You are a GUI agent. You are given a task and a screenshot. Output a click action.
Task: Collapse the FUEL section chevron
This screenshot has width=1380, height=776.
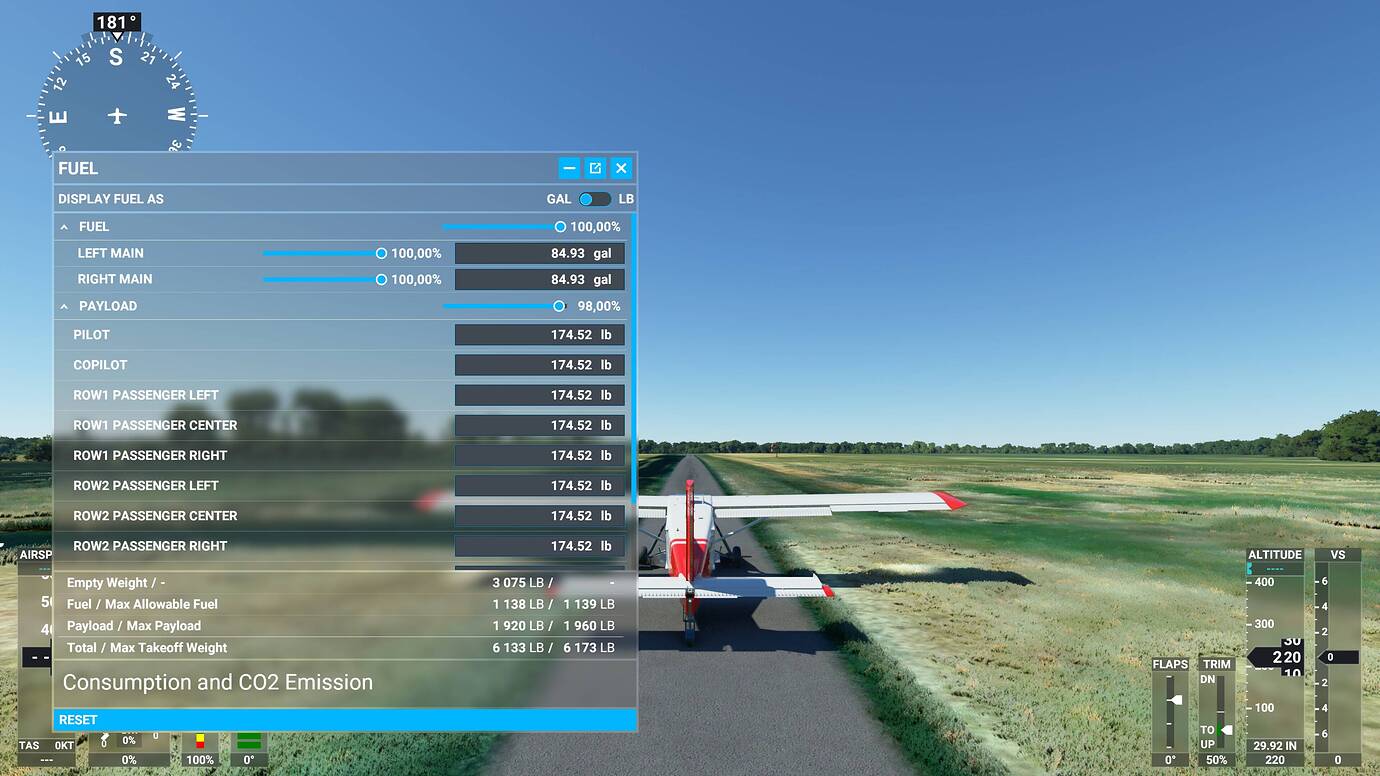point(64,227)
